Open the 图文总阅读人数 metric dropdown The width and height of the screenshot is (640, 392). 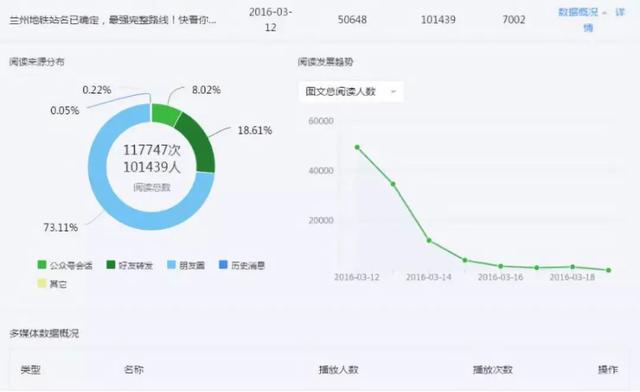[x=351, y=92]
